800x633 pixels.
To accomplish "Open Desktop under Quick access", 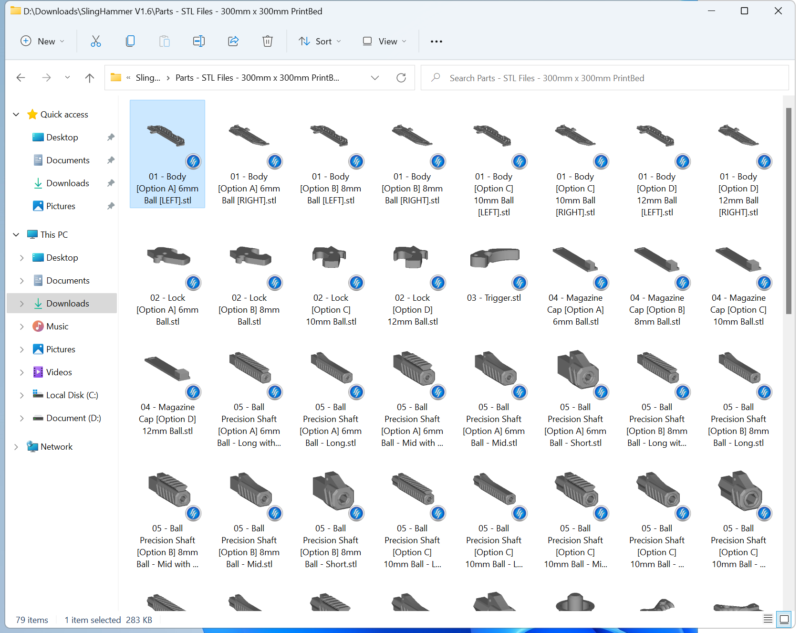I will 62,137.
